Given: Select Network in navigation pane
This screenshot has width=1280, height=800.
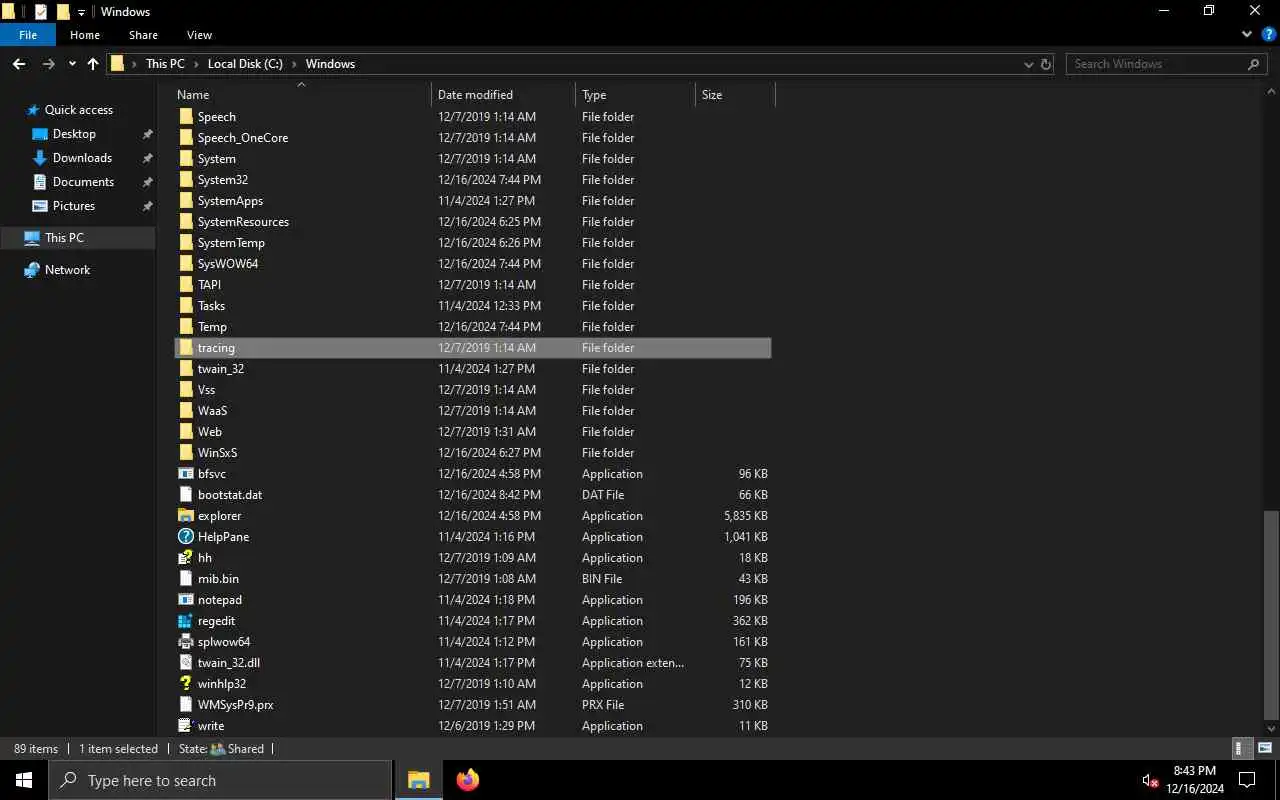Looking at the screenshot, I should point(67,270).
